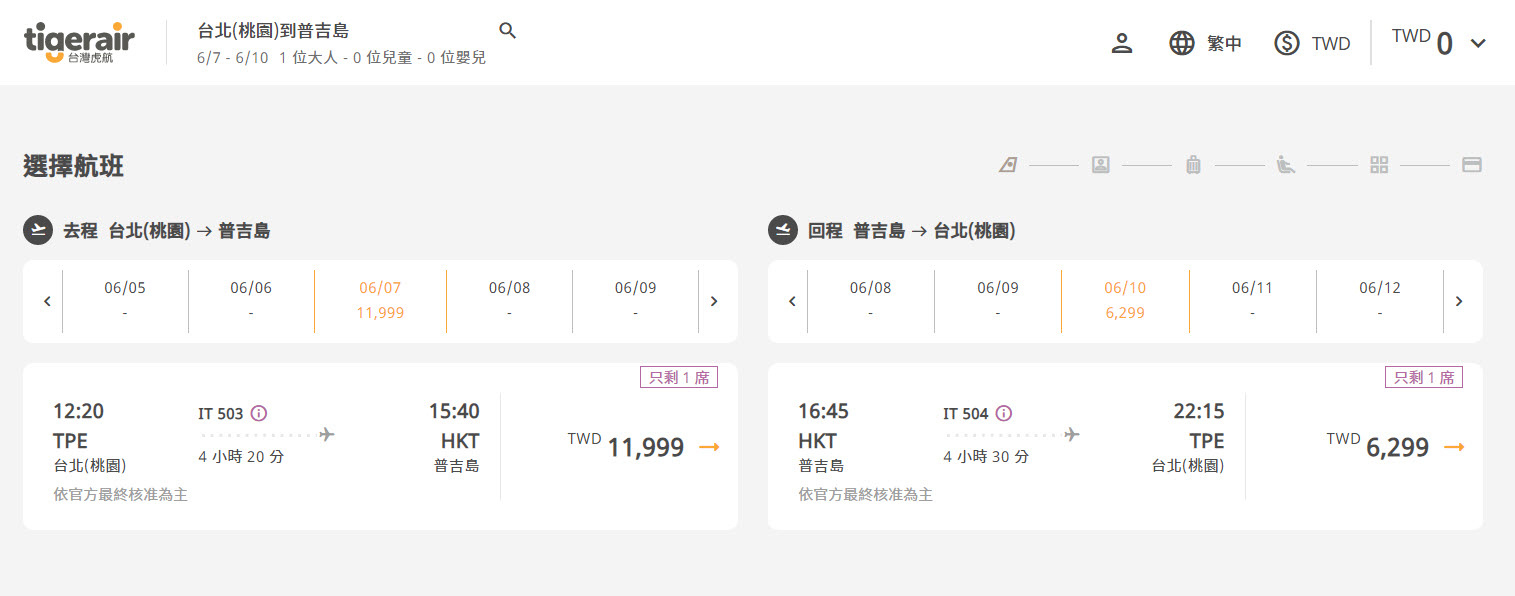Click the 台北(桃園)到普吉島 search field
The height and width of the screenshot is (596, 1515).
click(x=273, y=31)
